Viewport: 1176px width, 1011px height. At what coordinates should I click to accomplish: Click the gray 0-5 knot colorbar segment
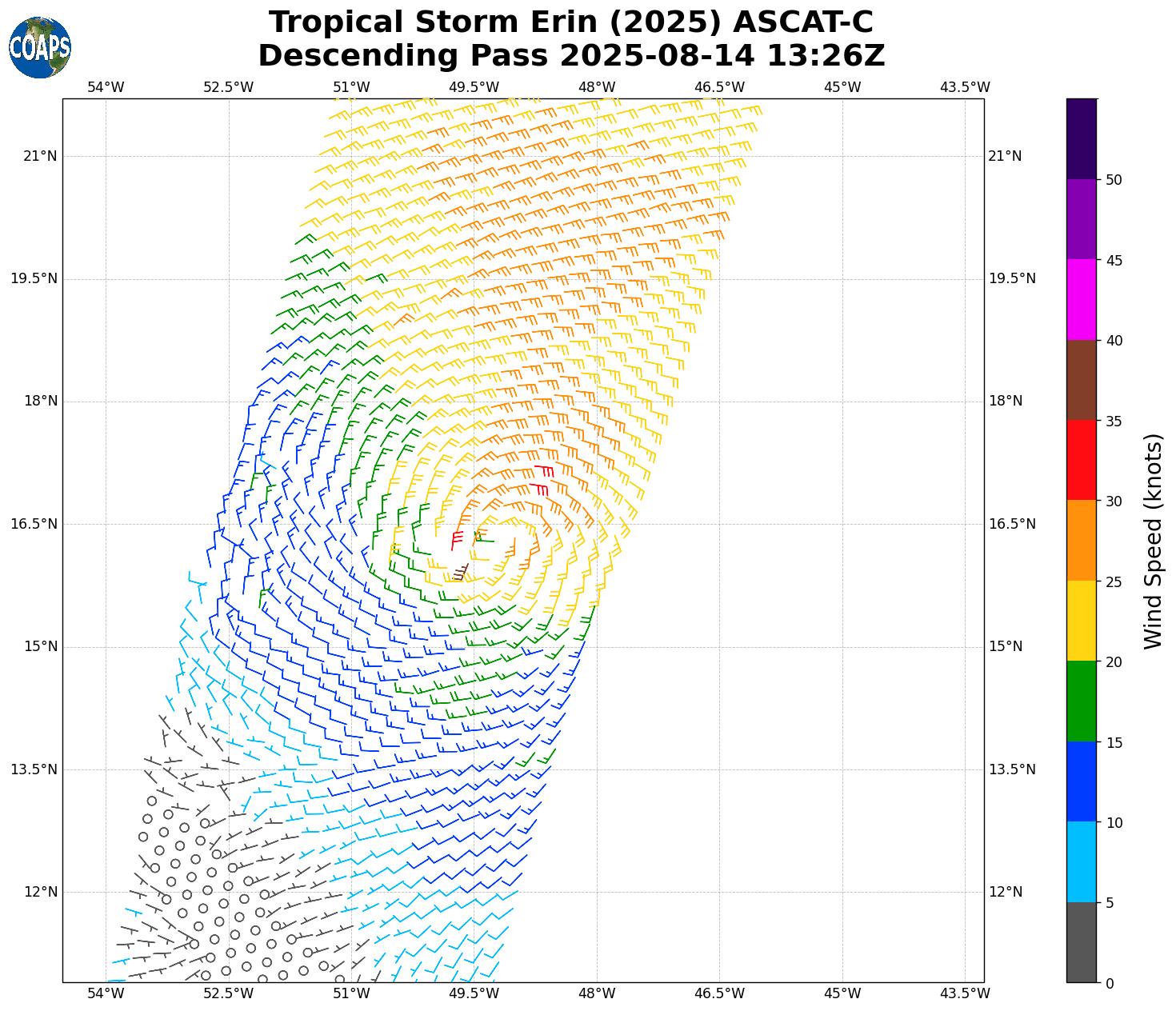tap(1081, 942)
